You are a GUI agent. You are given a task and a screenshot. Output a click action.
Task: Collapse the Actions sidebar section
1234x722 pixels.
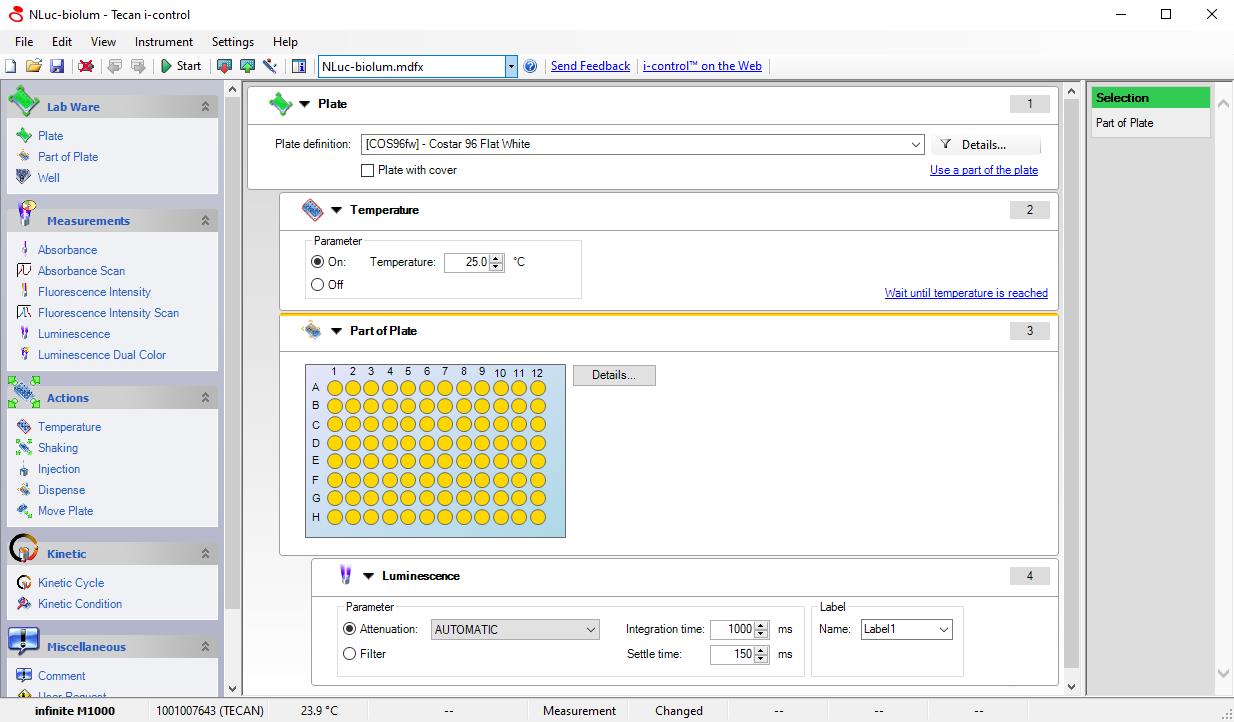point(205,398)
